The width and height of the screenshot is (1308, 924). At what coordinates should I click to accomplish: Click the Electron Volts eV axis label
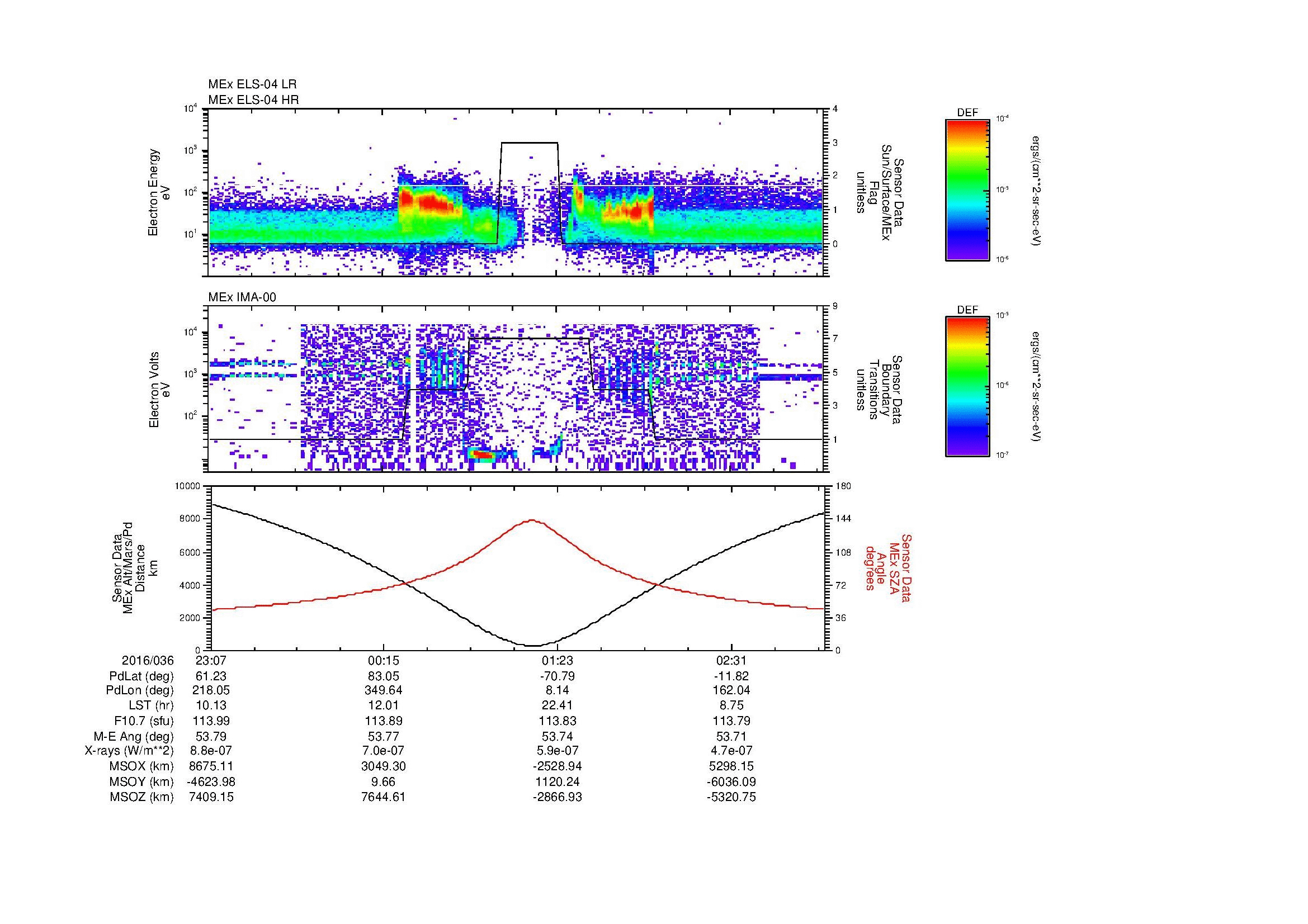(160, 390)
